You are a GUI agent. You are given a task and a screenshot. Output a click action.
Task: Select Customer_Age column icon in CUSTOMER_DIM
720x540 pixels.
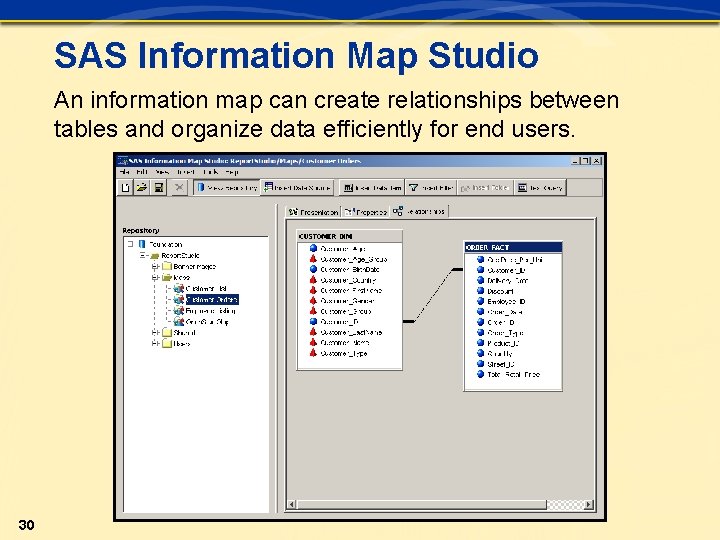[314, 248]
